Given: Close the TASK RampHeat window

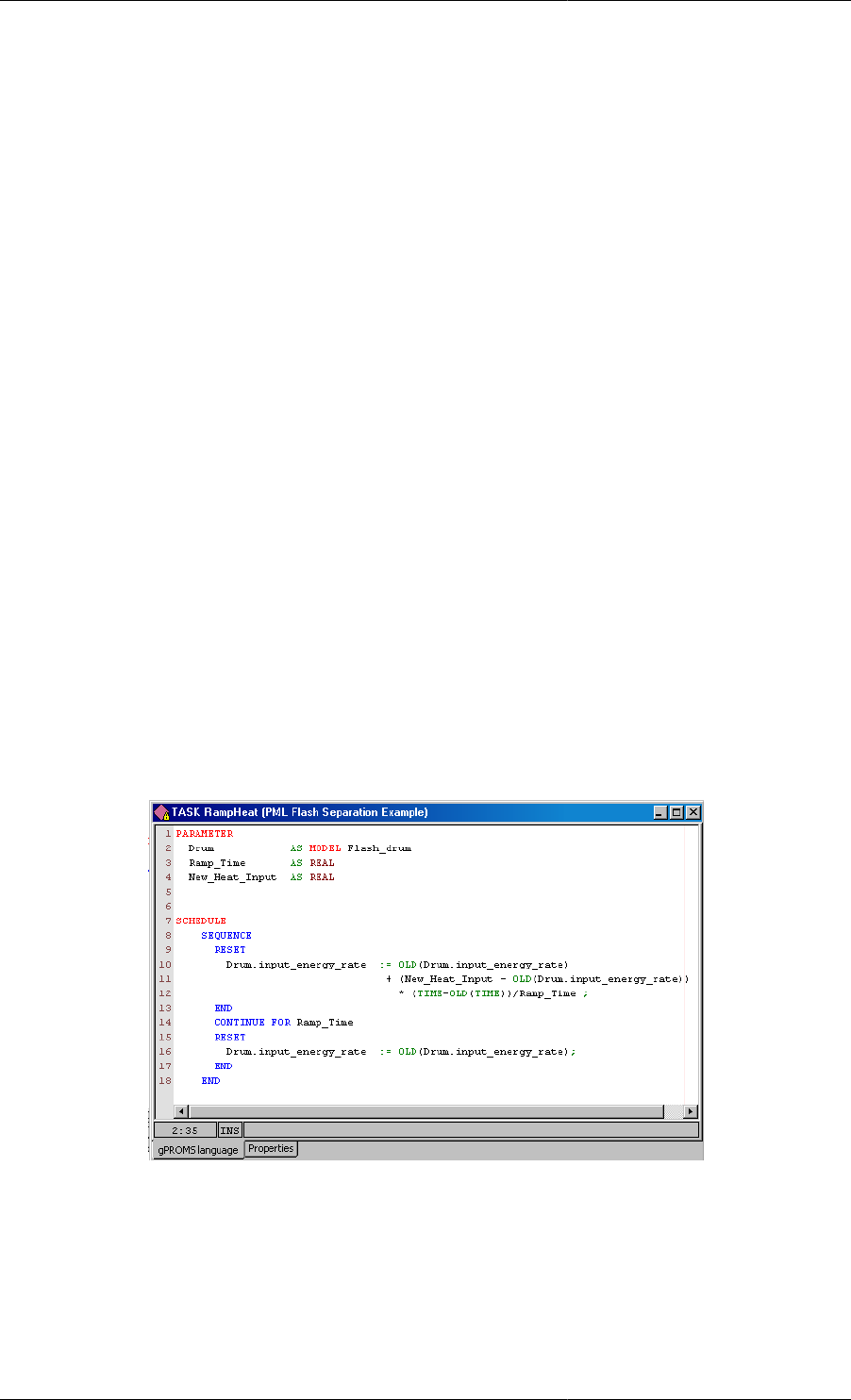Looking at the screenshot, I should (693, 812).
